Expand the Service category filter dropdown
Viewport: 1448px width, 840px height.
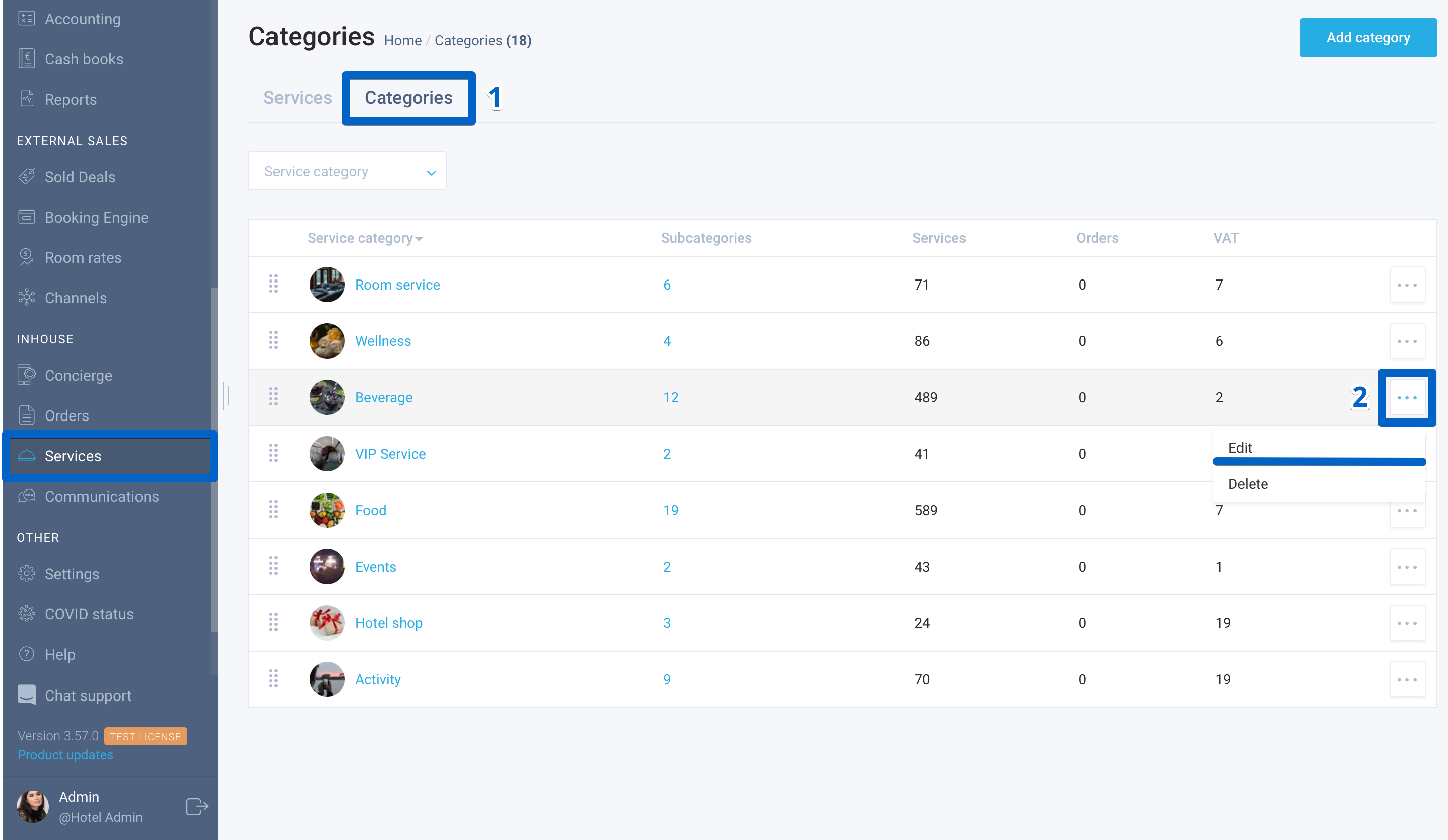(347, 171)
